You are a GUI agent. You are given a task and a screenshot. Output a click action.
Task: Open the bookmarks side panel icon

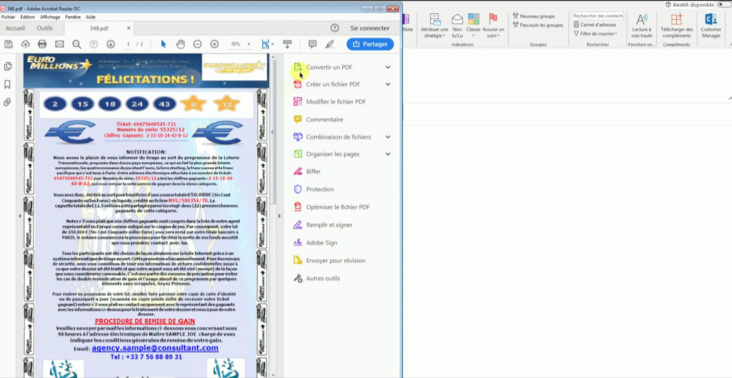[x=7, y=84]
